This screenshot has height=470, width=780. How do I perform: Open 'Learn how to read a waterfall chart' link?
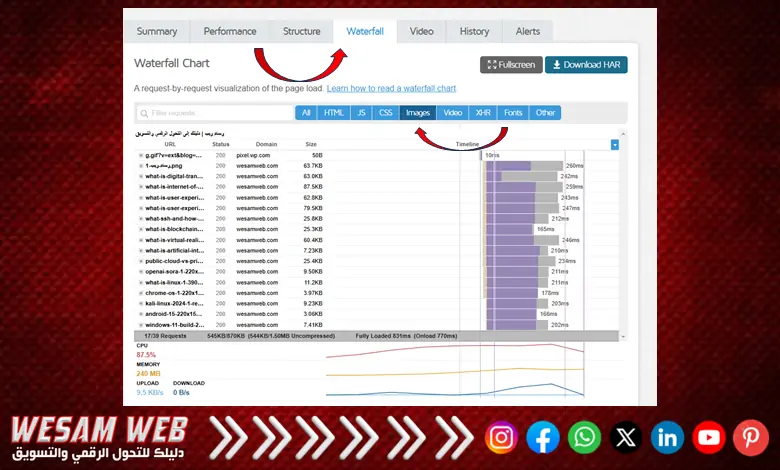pos(392,89)
